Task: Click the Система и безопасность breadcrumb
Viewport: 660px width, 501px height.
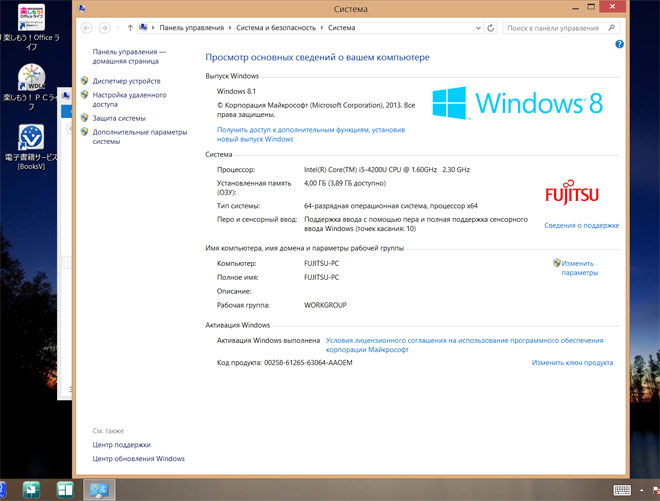Action: point(276,28)
